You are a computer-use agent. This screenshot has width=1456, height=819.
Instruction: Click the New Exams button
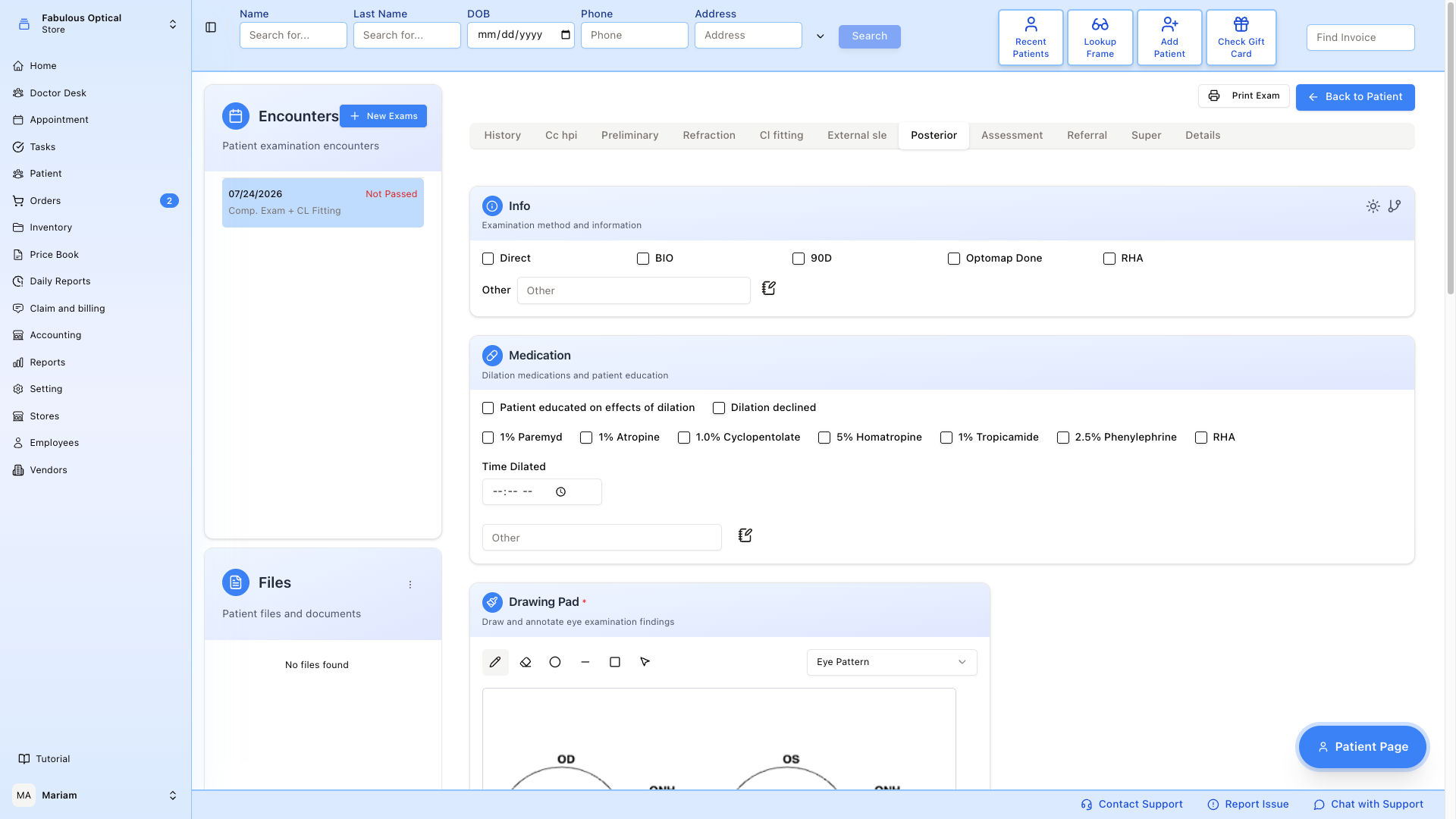tap(384, 116)
